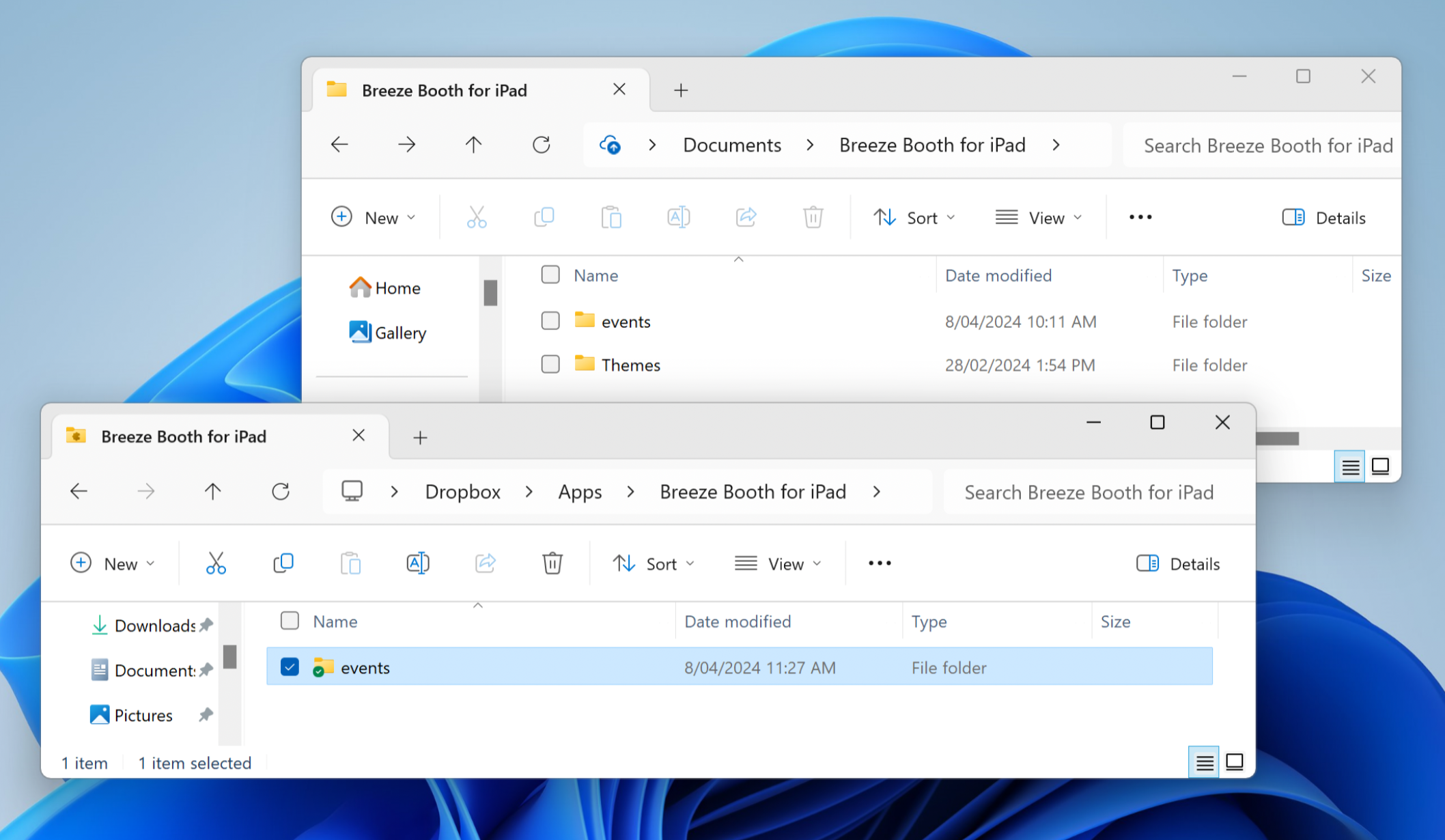Check the Themes folder checkbox
This screenshot has height=840, width=1445.
[550, 365]
